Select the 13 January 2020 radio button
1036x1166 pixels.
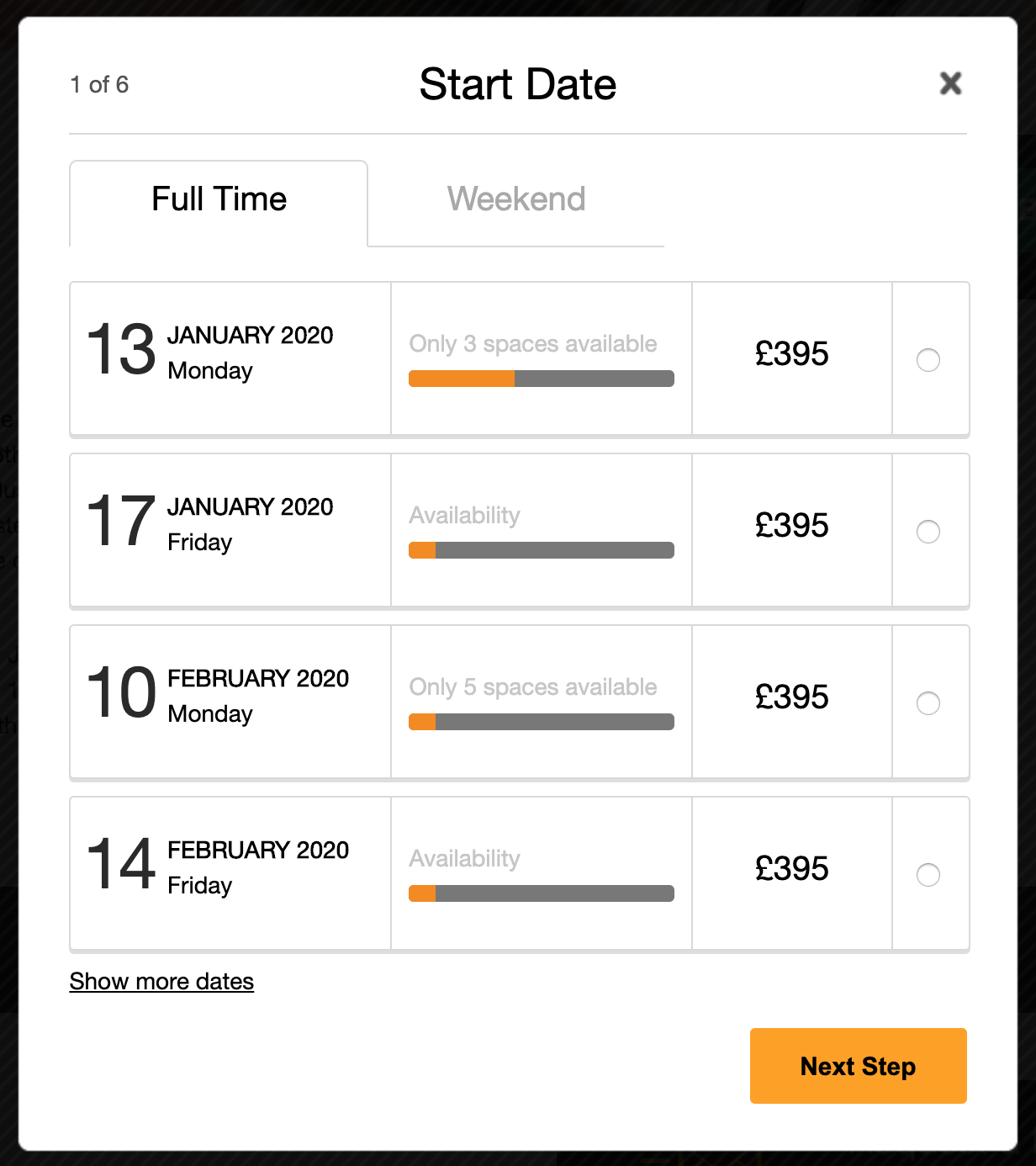click(928, 360)
